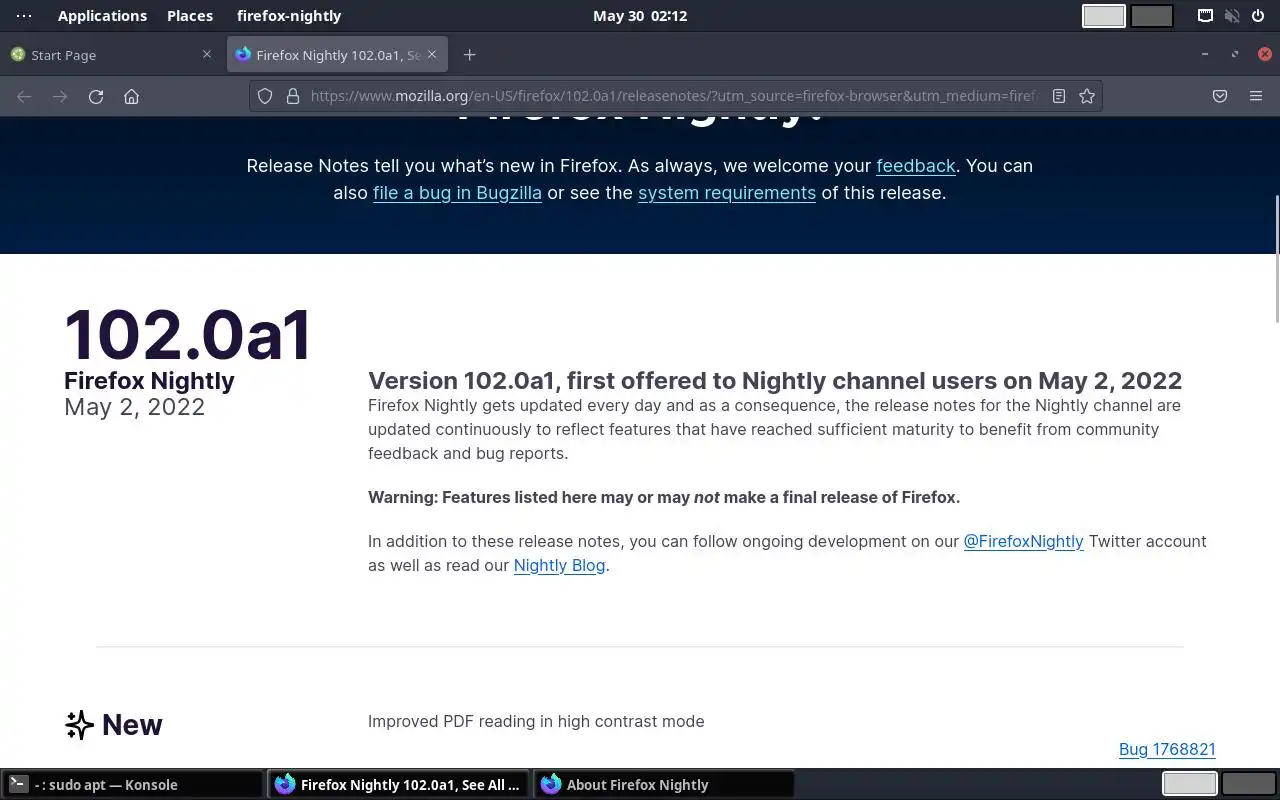Open the Bug 1768821 link
This screenshot has height=800, width=1280.
(1167, 749)
